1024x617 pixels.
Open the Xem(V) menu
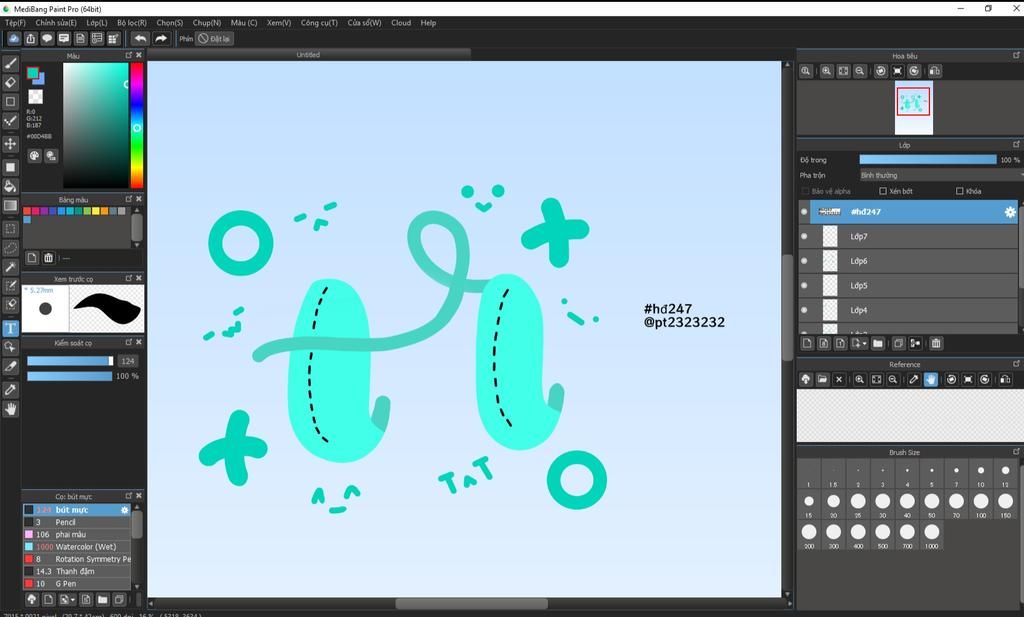tap(279, 23)
